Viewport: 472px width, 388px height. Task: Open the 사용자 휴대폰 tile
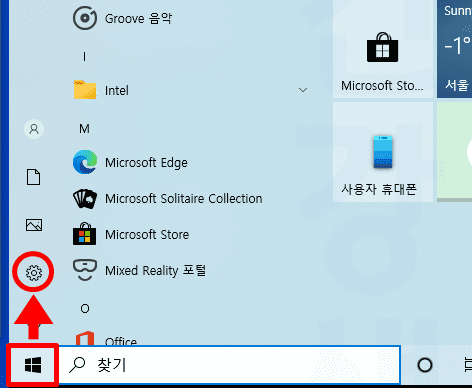pos(383,152)
